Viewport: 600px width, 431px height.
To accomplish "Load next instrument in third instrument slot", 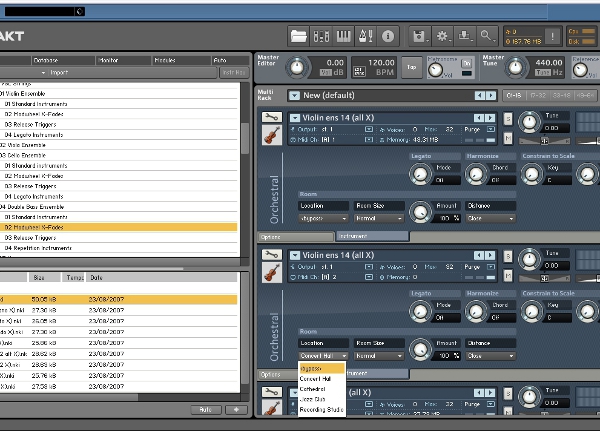I will click(490, 392).
